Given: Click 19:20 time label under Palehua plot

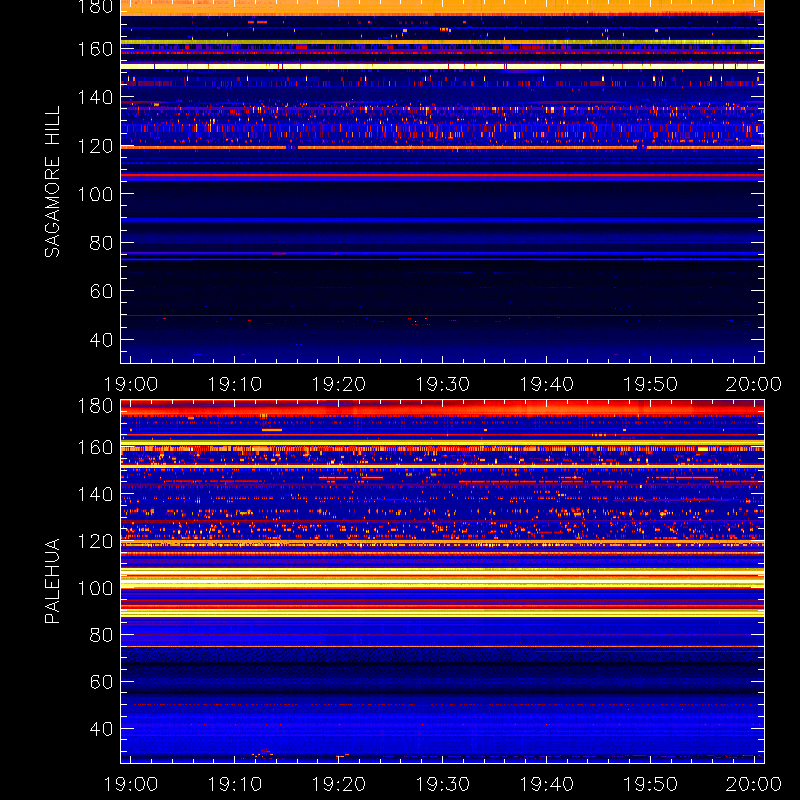Looking at the screenshot, I should point(339,784).
